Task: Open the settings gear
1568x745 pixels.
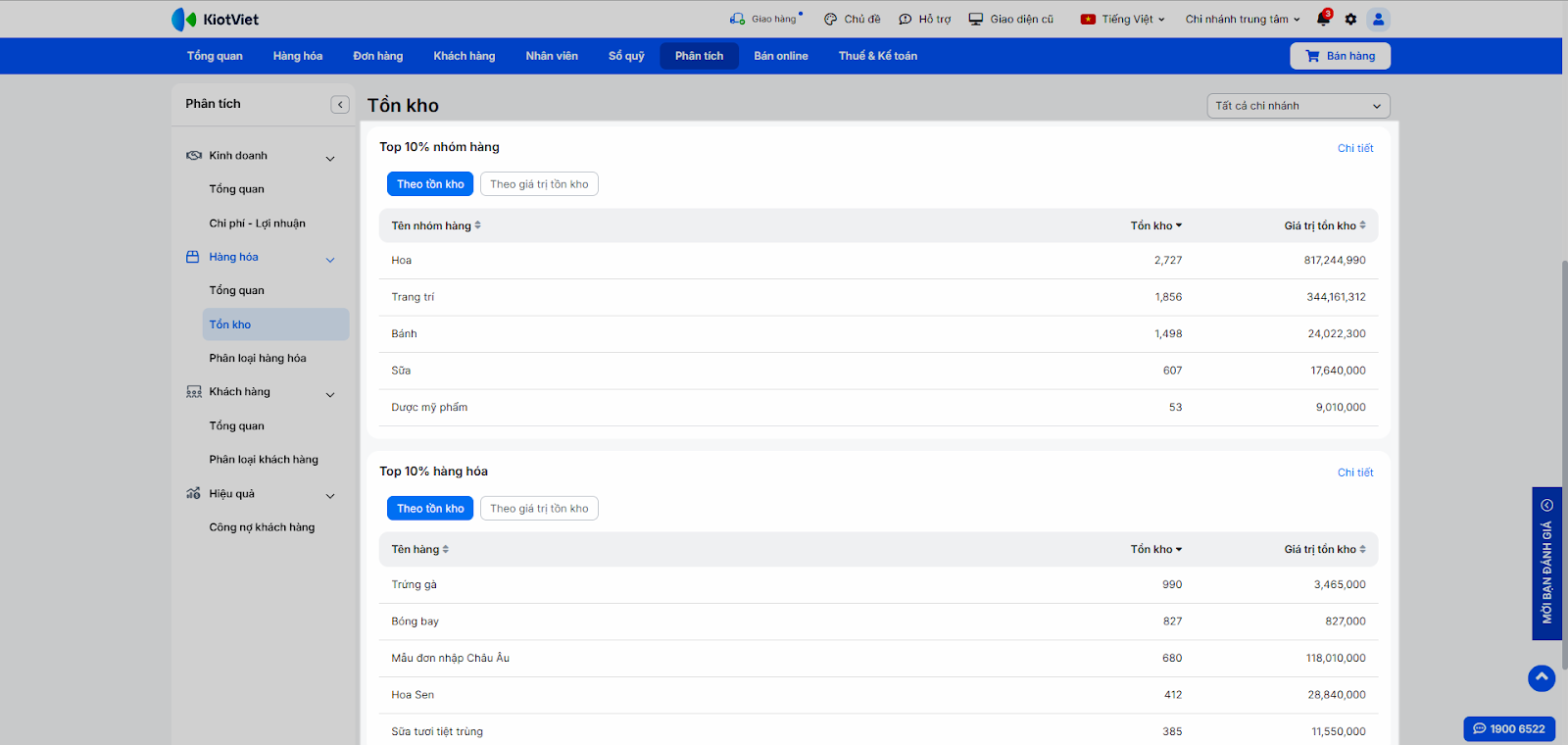Action: point(1350,19)
